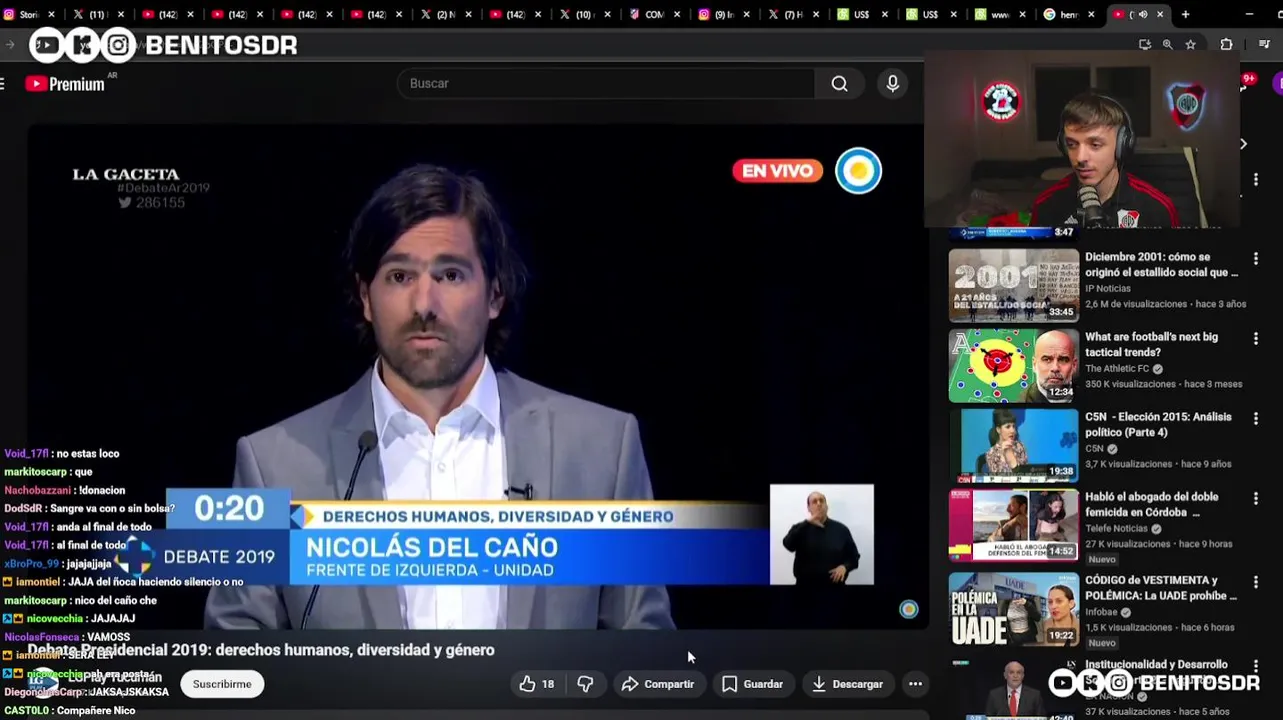Viewport: 1283px width, 720px height.
Task: Open YouTube notifications showing 9+ badge
Action: coord(1249,80)
